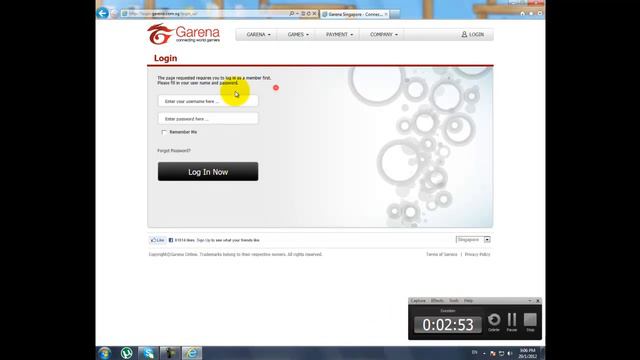Click the Garena logo
Viewport: 640px width, 360px height.
[x=184, y=34]
